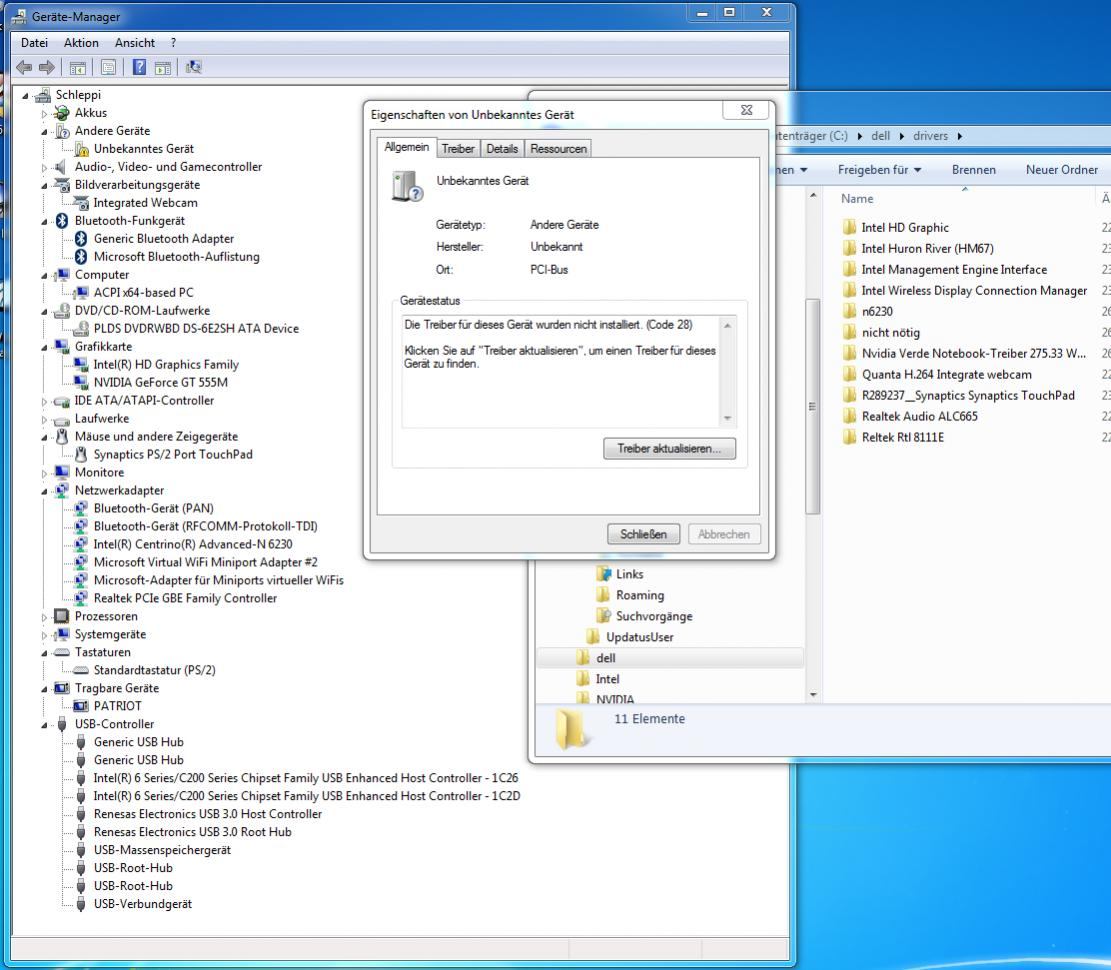Click the scan for hardware changes icon
1111x970 pixels.
coord(193,67)
